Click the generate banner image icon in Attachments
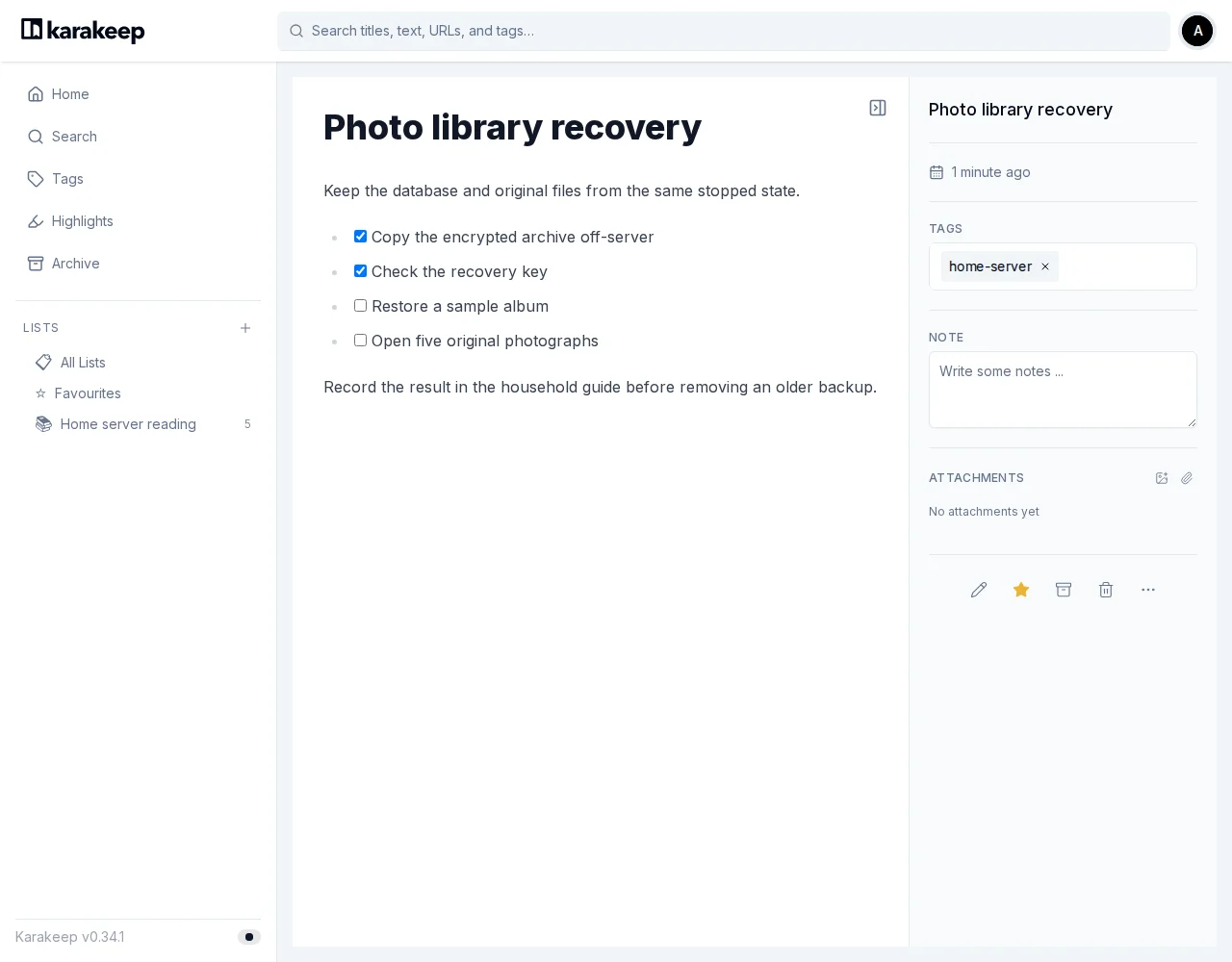Viewport: 1232px width, 962px height. [1162, 478]
